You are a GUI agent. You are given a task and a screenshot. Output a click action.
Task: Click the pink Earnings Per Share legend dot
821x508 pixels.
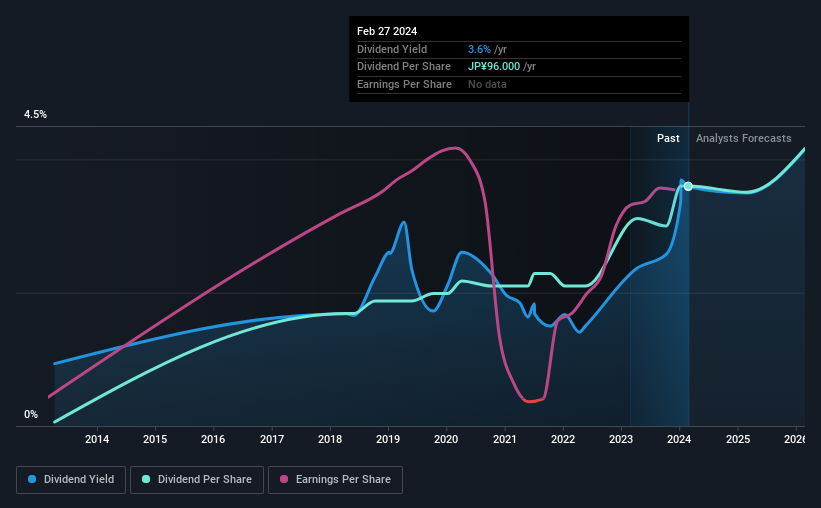[x=284, y=479]
